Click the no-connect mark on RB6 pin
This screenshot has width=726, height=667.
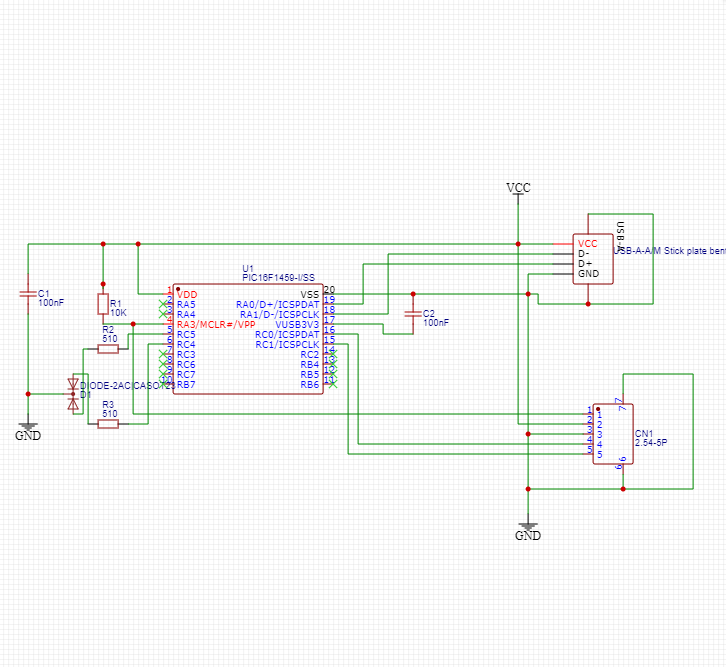pos(332,384)
